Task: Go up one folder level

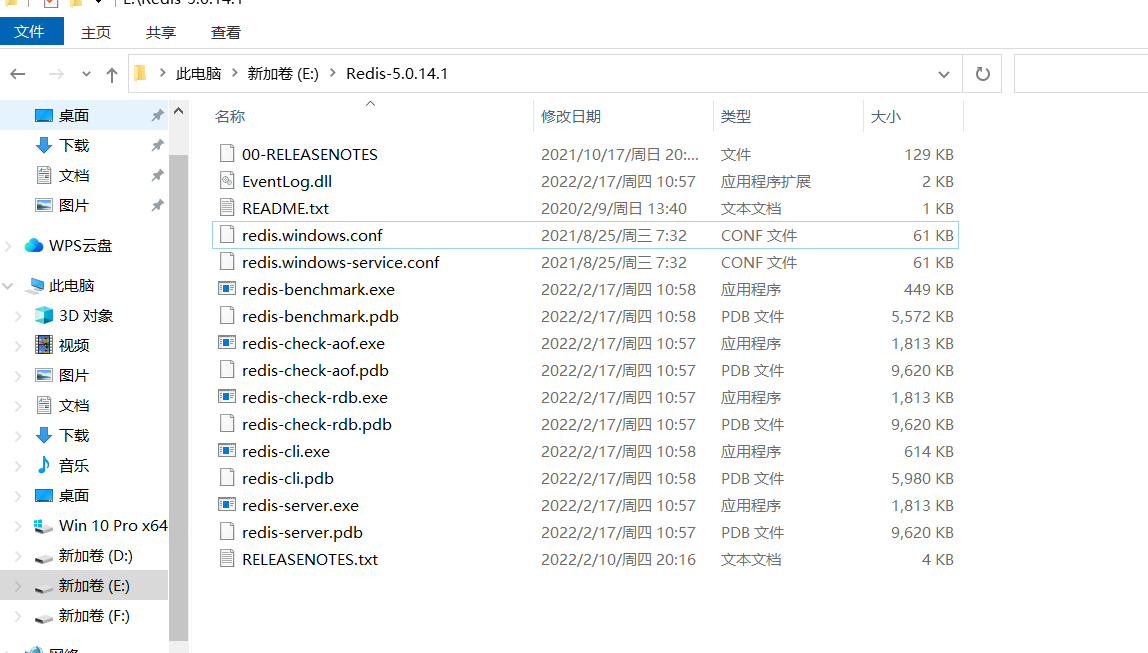Action: 111,74
